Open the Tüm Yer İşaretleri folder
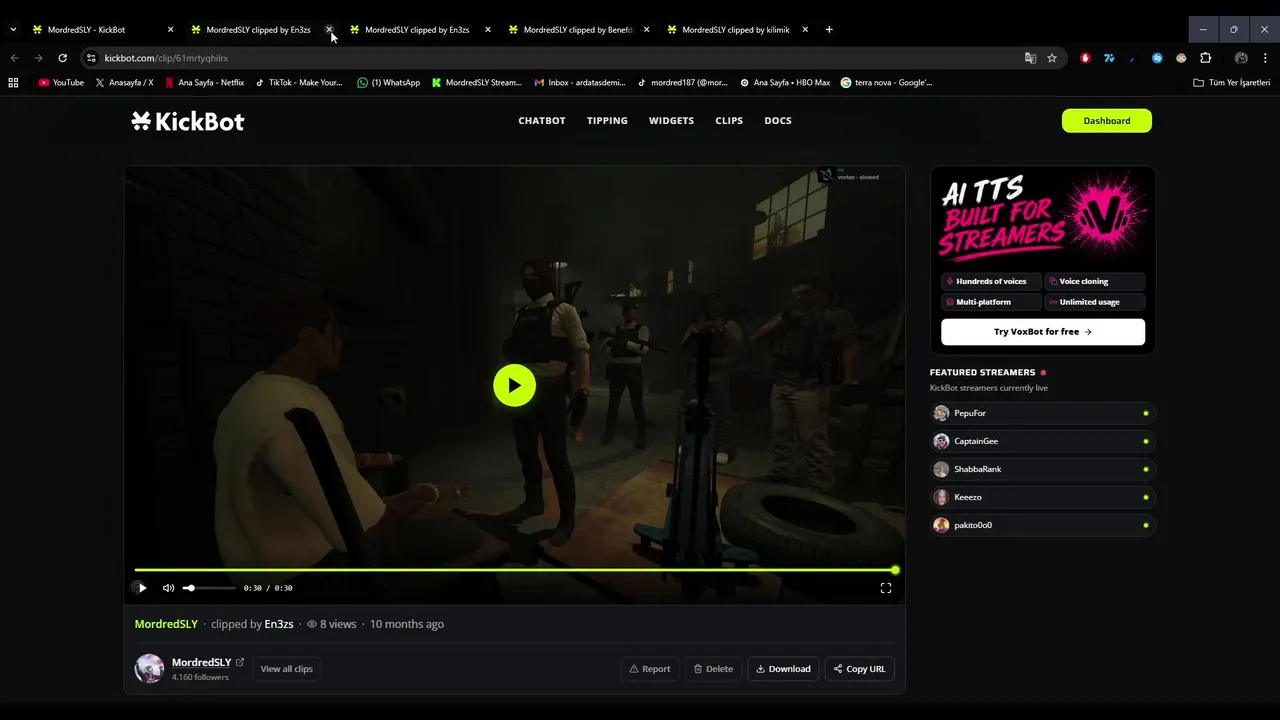The image size is (1280, 720). [x=1232, y=83]
